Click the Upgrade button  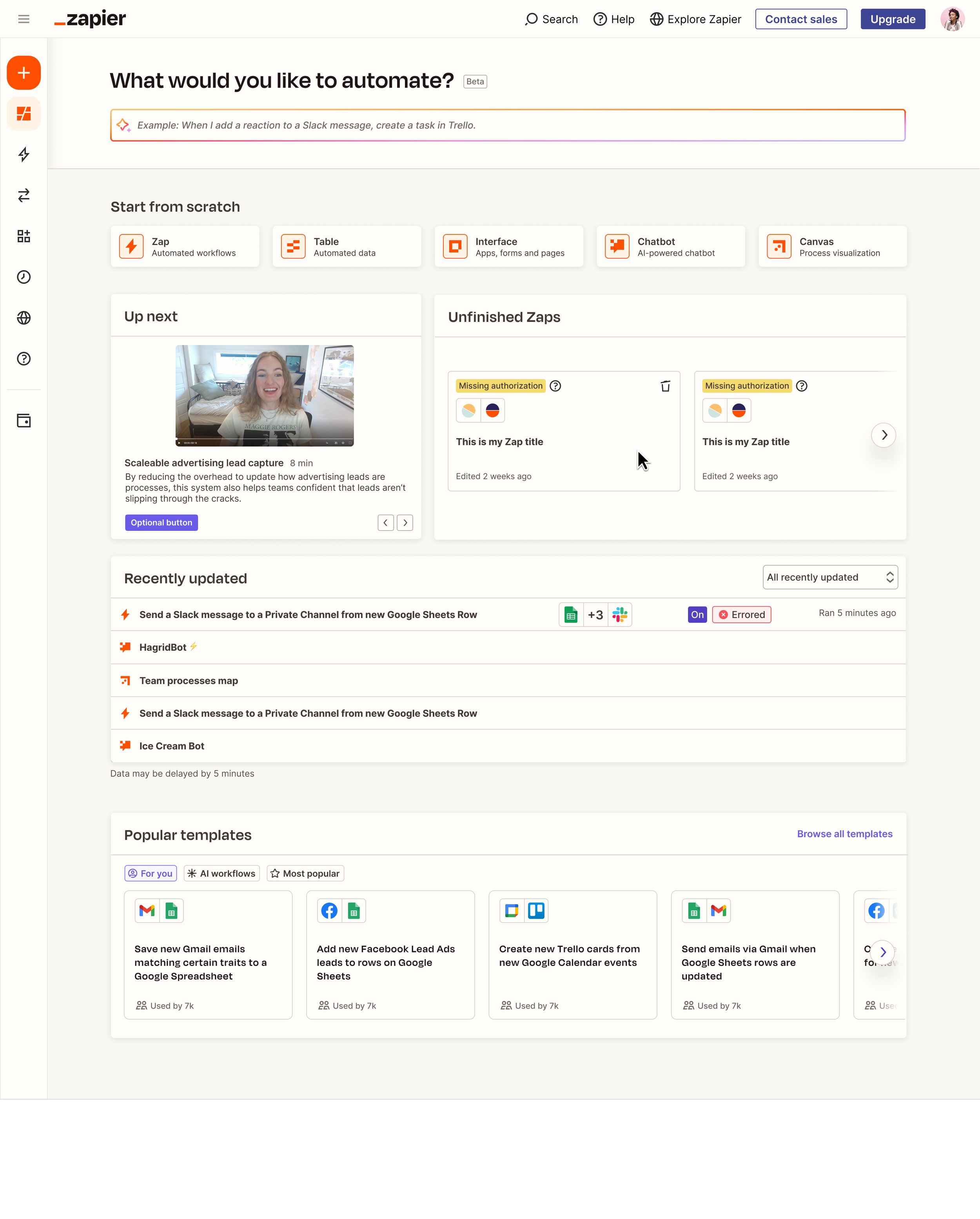click(893, 19)
